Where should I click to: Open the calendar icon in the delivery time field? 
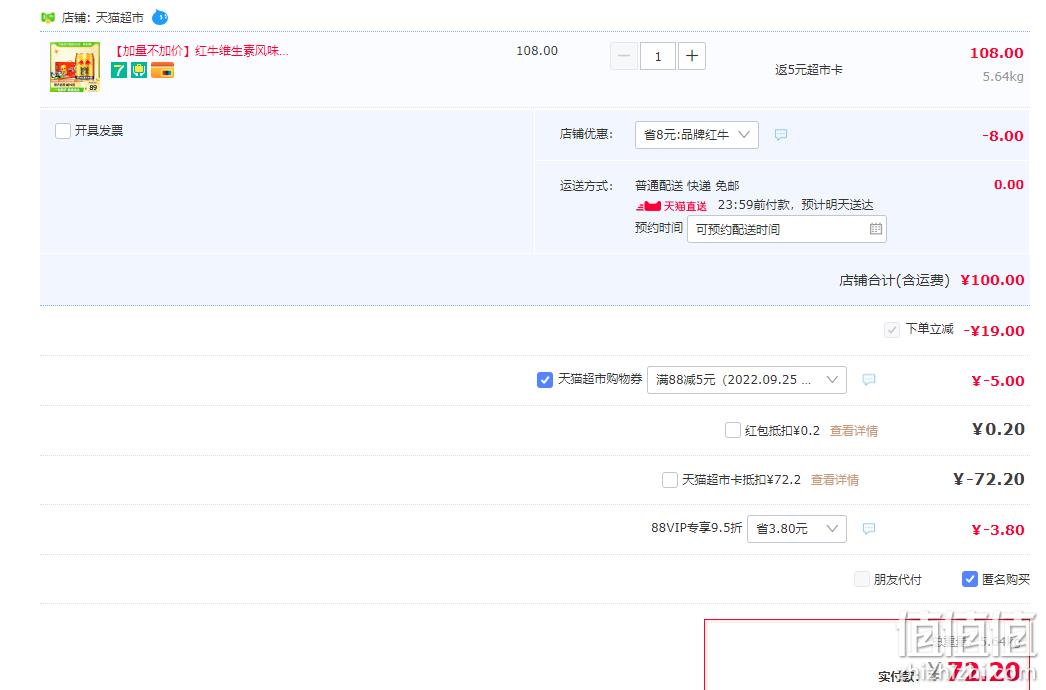click(x=876, y=230)
